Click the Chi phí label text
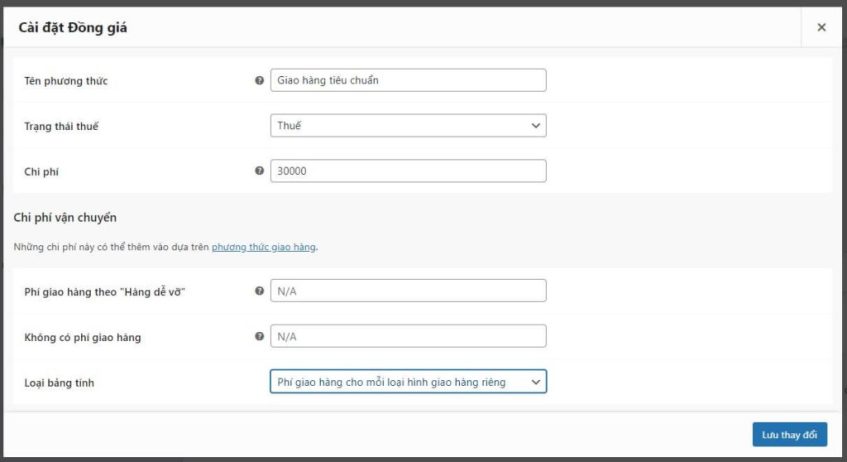The width and height of the screenshot is (847, 462). tap(43, 172)
